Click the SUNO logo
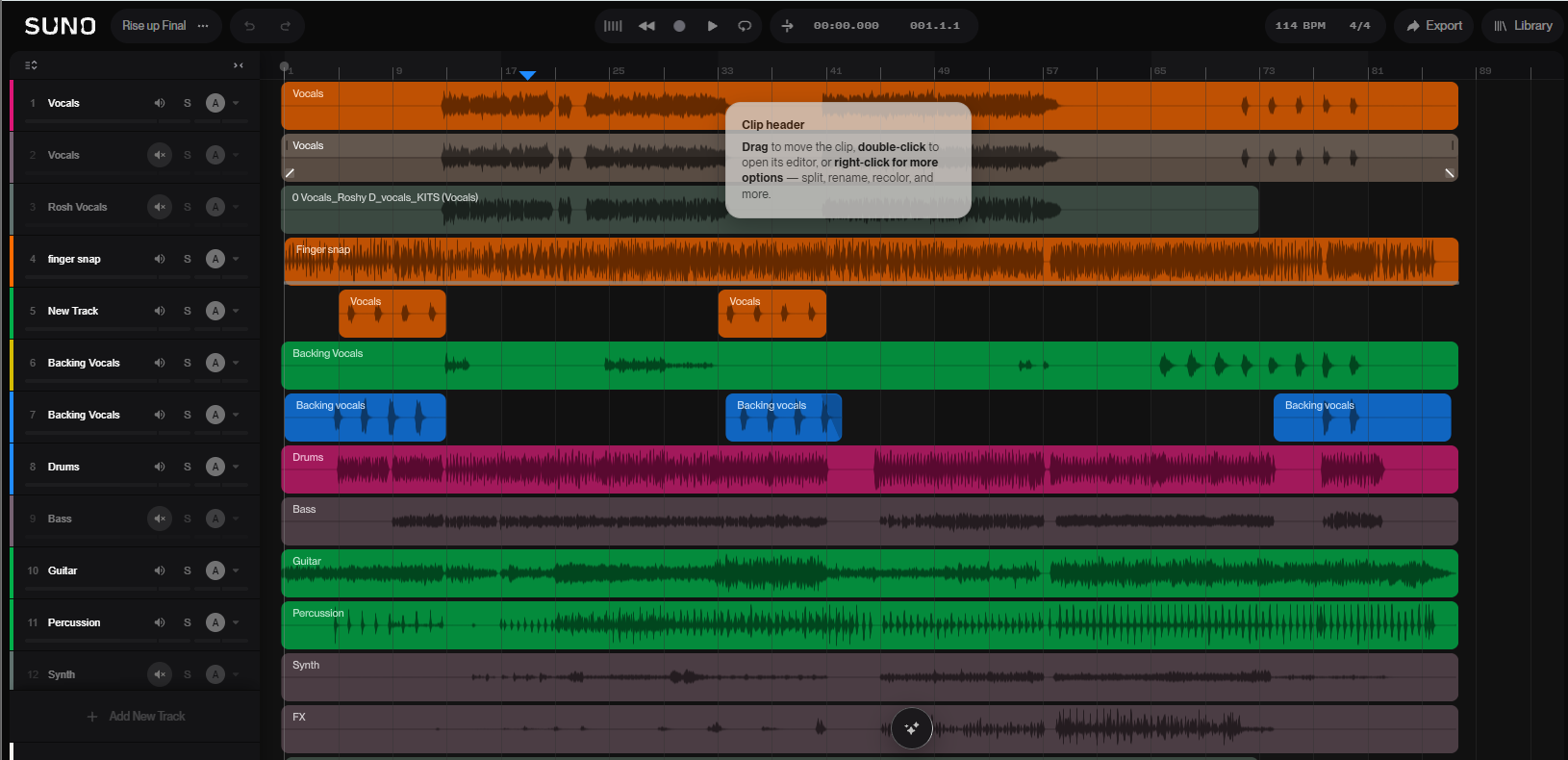 click(60, 26)
